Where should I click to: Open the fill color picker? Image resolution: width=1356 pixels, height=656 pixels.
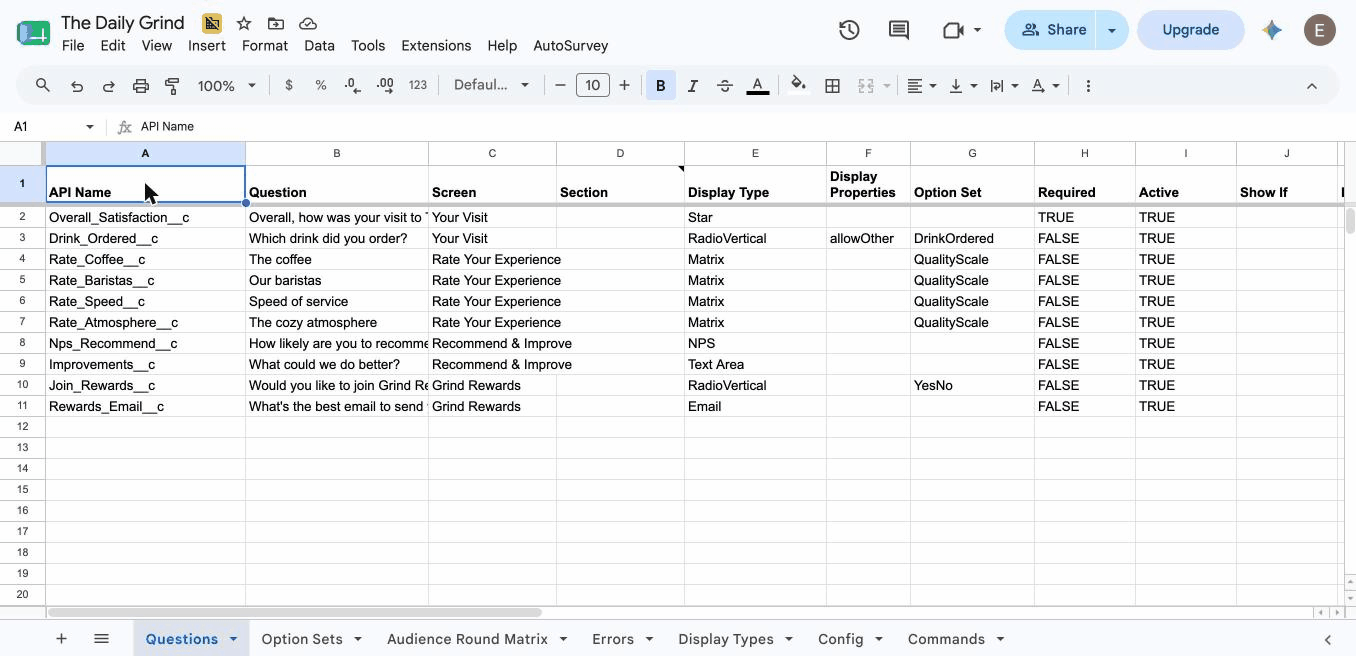[798, 86]
